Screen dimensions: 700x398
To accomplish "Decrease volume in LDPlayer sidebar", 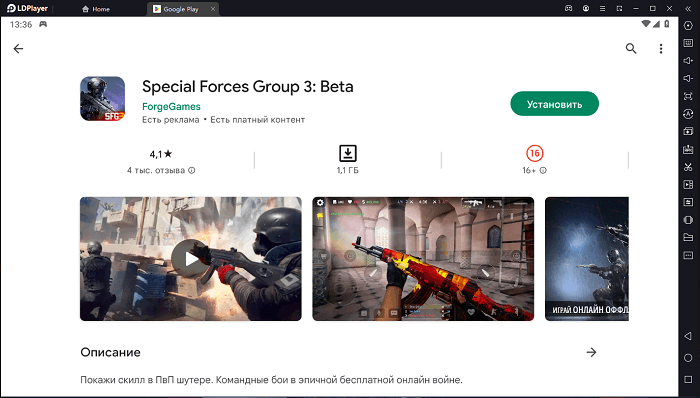I will pyautogui.click(x=688, y=79).
